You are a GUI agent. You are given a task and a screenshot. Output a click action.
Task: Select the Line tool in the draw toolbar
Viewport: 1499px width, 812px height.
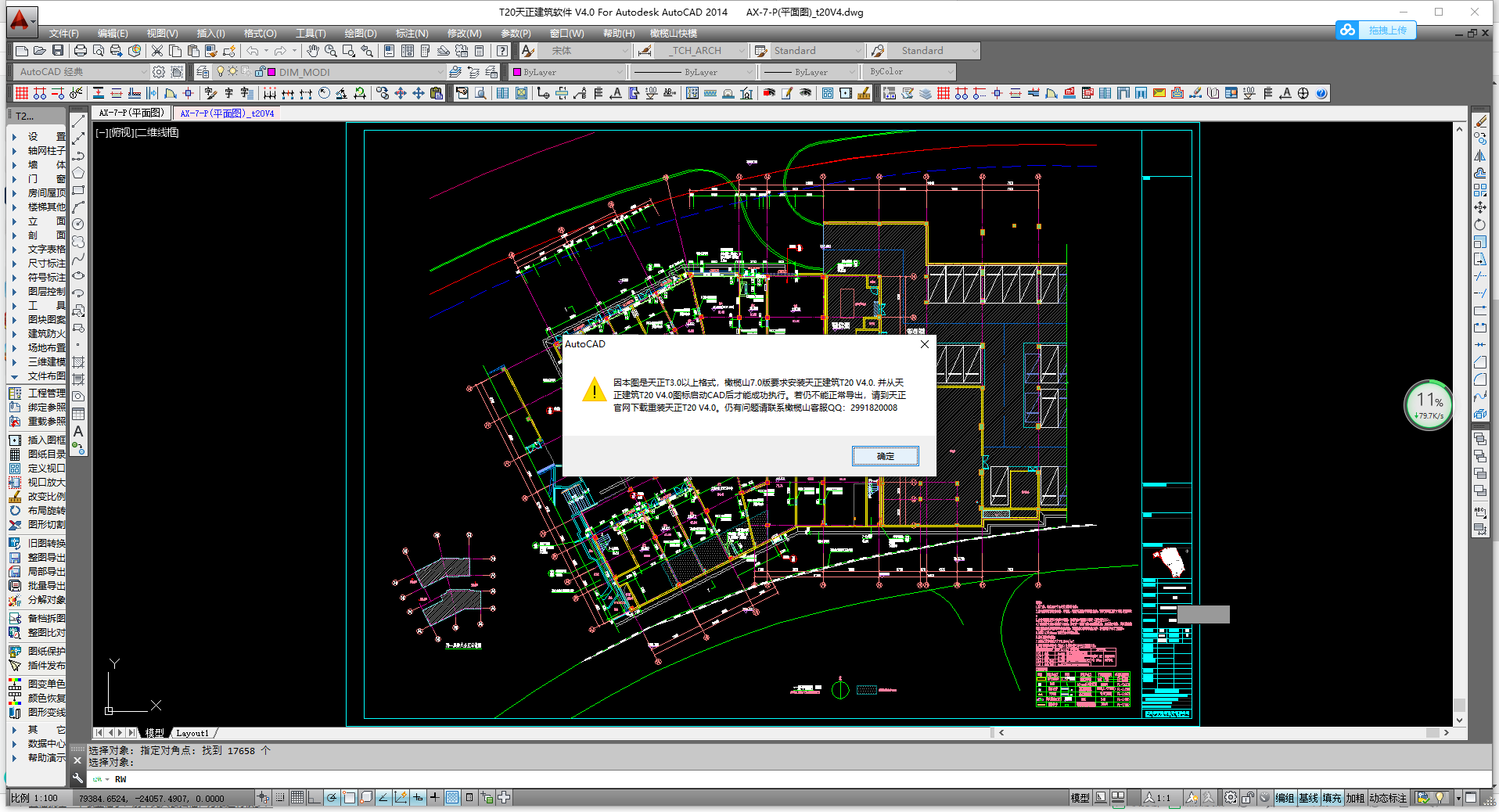(x=78, y=121)
